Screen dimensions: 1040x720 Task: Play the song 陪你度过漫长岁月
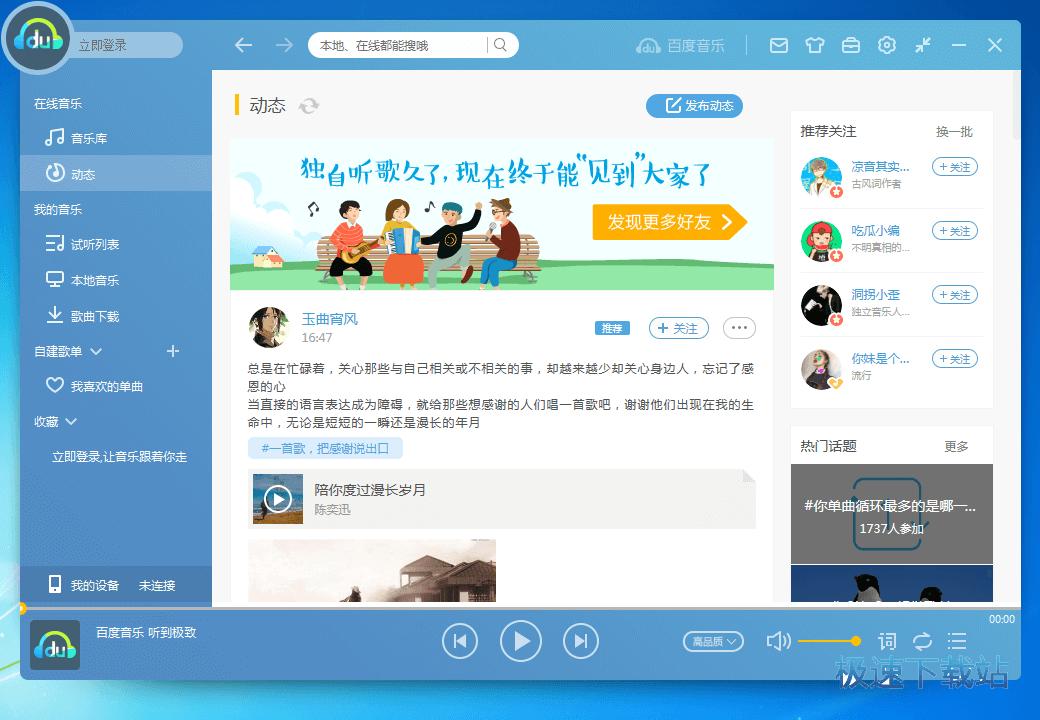tap(277, 499)
